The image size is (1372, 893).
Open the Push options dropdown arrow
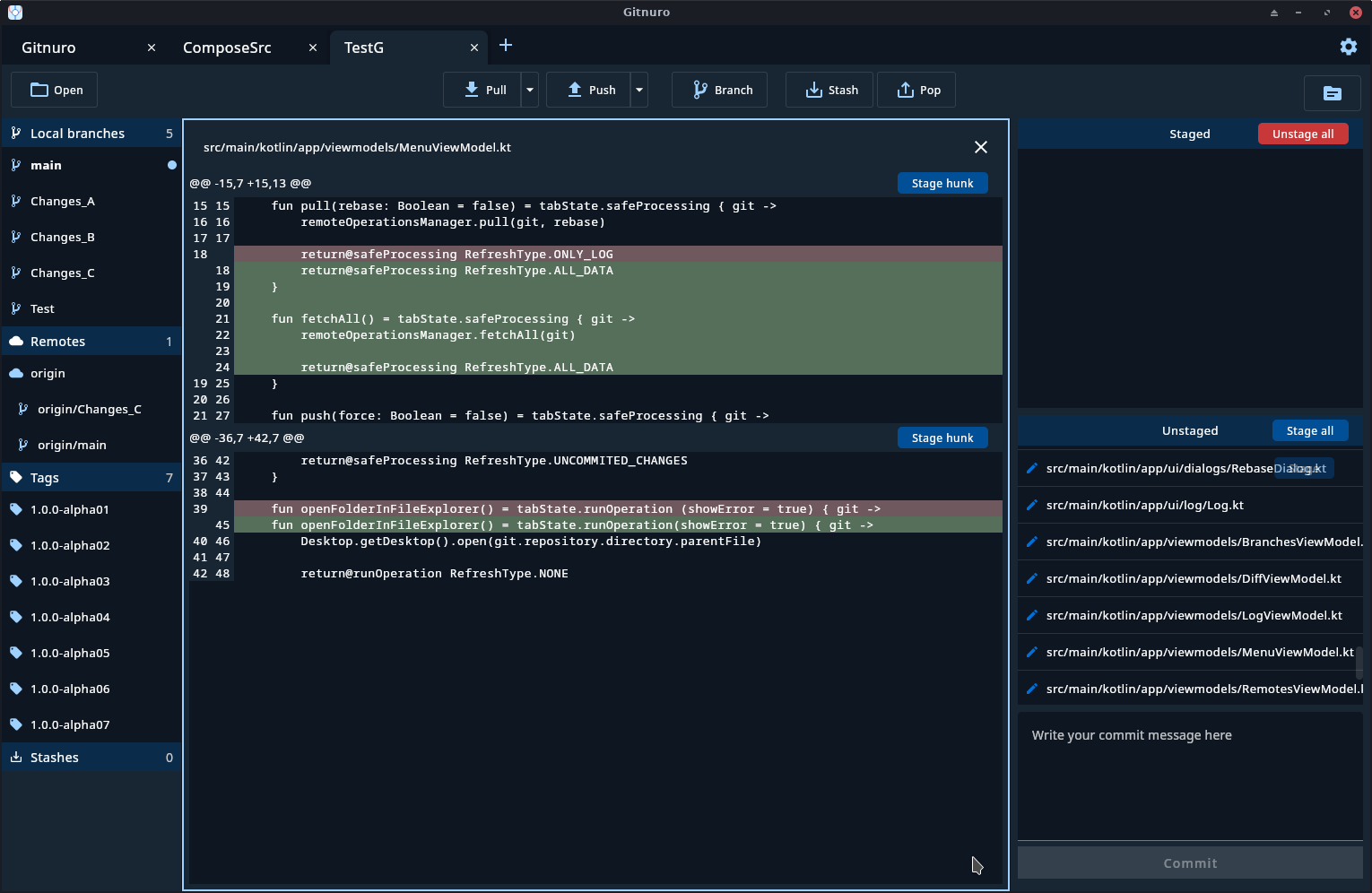639,90
